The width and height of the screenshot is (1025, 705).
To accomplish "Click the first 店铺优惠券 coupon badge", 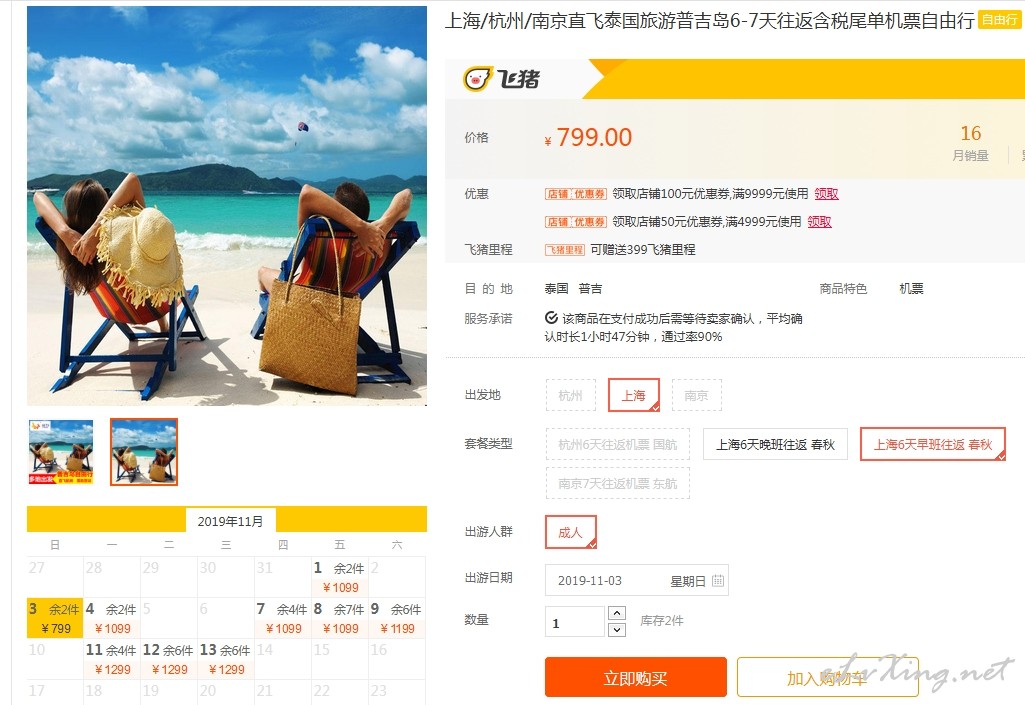I will tap(576, 194).
